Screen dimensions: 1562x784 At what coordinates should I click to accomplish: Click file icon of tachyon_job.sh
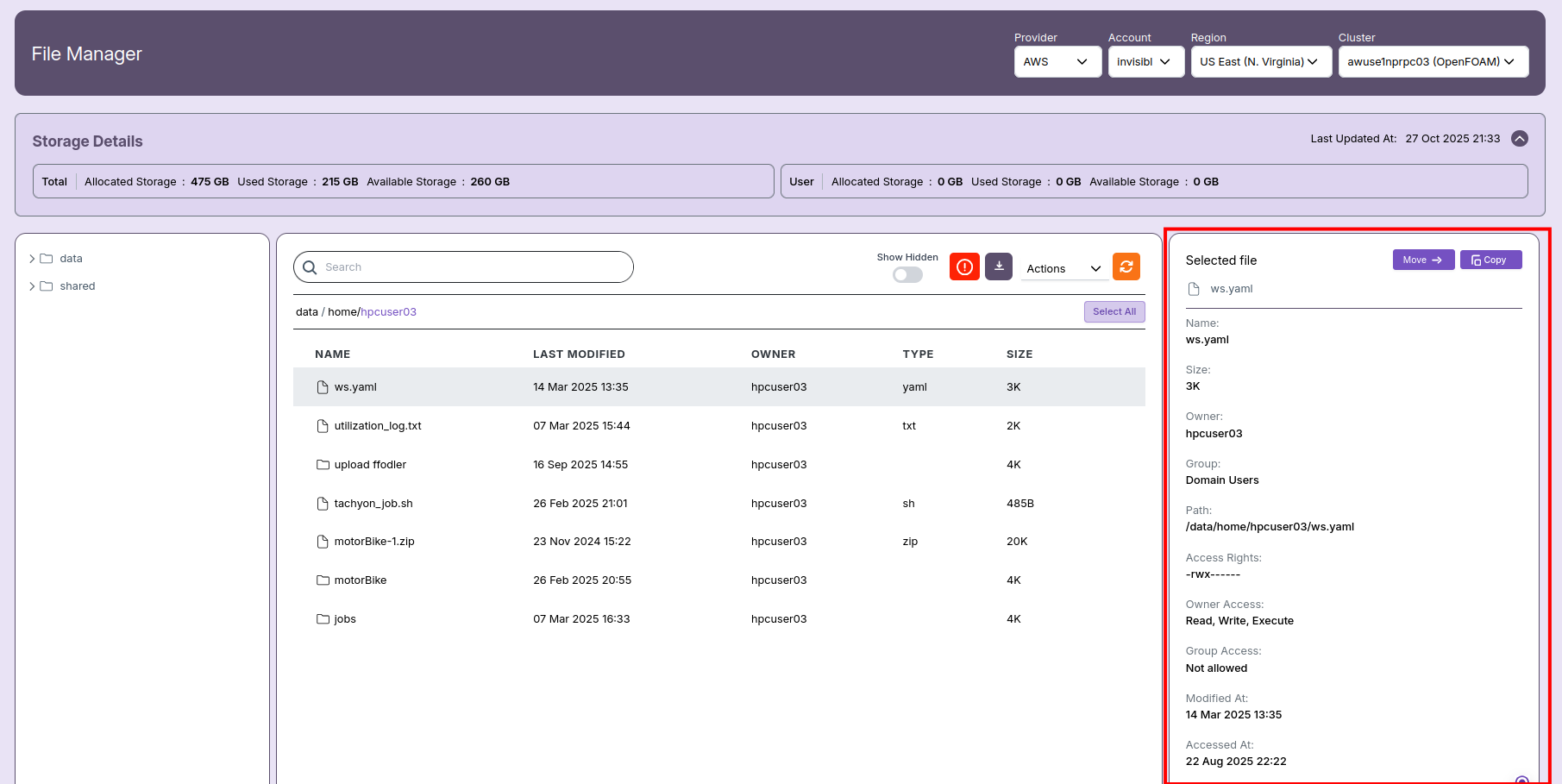323,504
